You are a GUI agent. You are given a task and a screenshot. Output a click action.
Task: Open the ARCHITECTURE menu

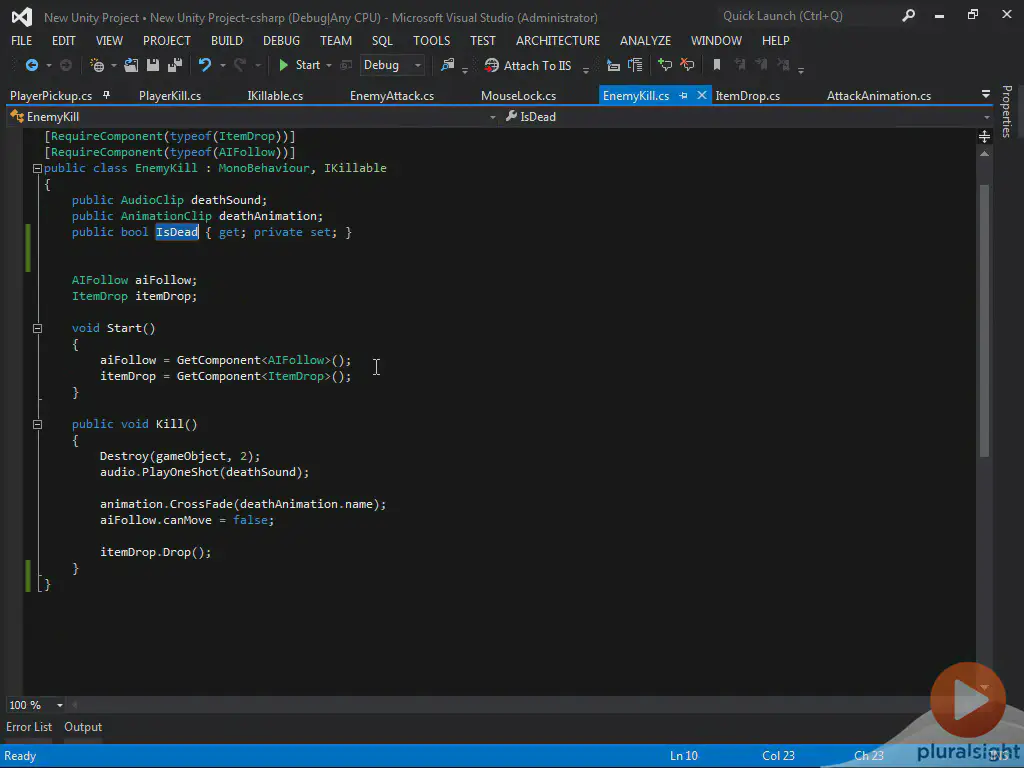(558, 40)
